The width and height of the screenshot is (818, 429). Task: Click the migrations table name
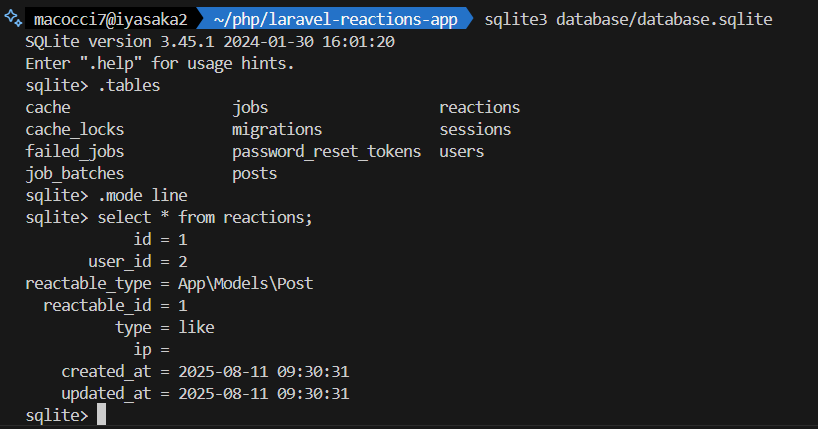pyautogui.click(x=277, y=129)
